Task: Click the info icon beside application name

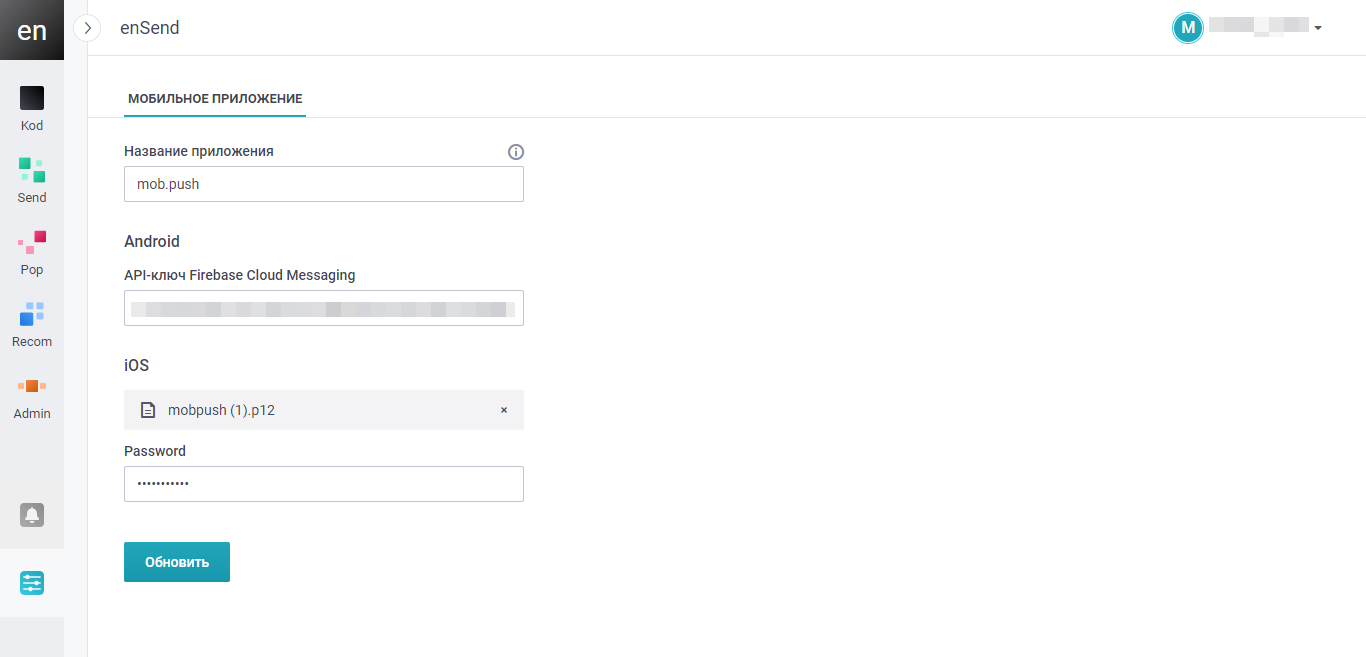Action: pos(516,152)
